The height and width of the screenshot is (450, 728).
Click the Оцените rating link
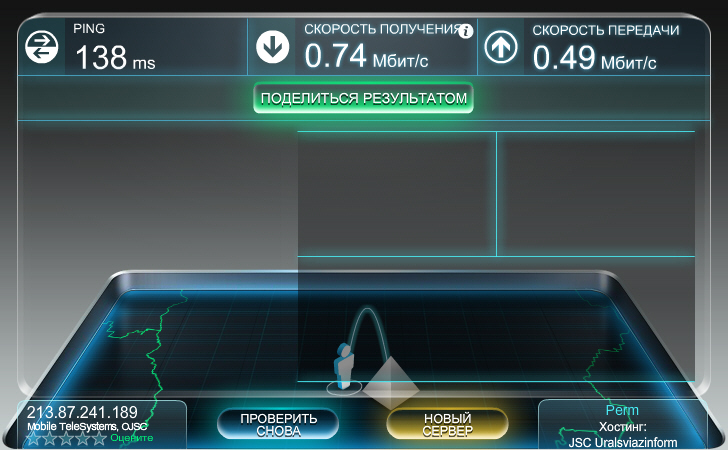click(131, 438)
